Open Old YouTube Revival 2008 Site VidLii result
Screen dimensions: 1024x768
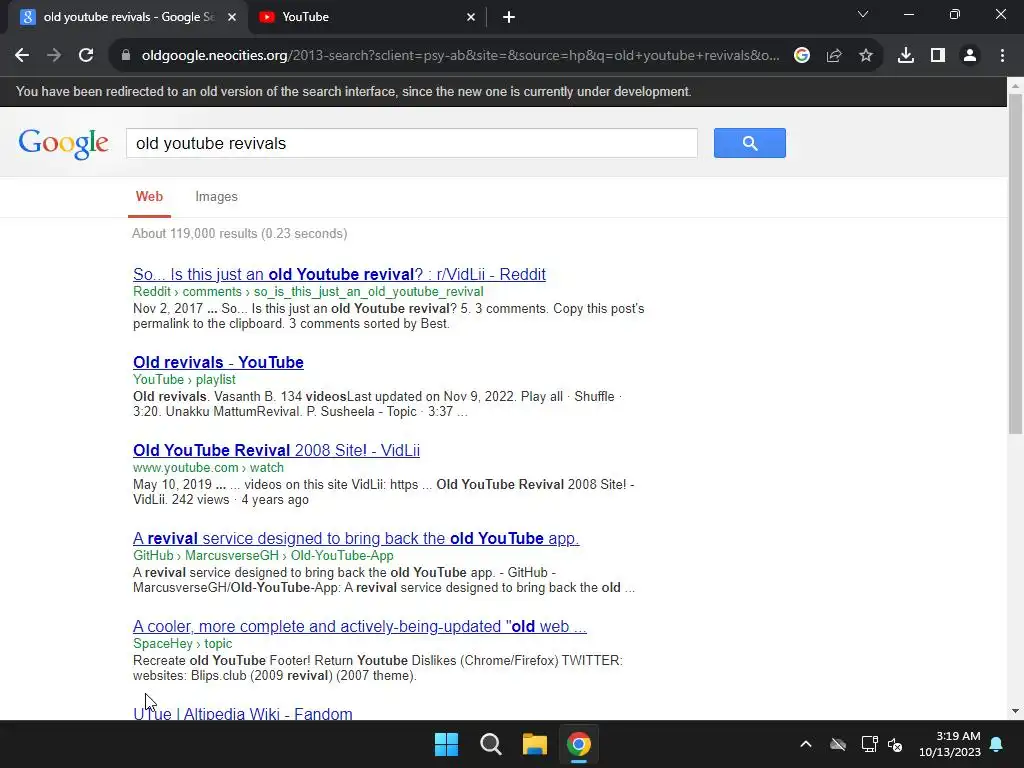[276, 451]
